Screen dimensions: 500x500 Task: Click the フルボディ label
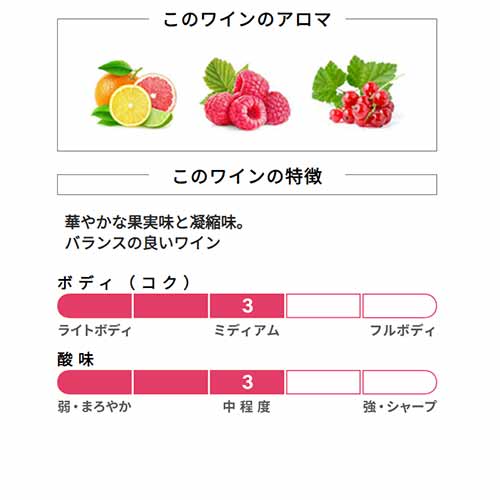click(x=403, y=330)
